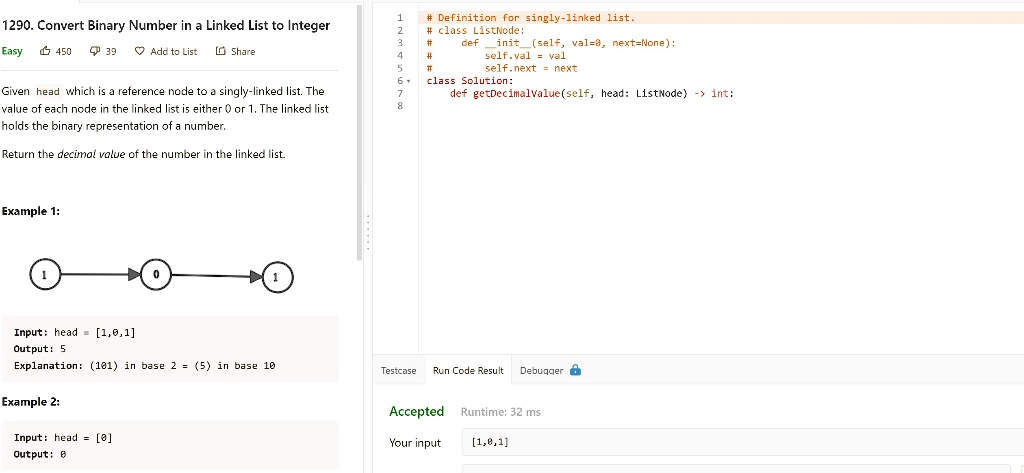Click the thumbs-down dislike icon
Screen dimensions: 1024x473
pyautogui.click(x=95, y=51)
